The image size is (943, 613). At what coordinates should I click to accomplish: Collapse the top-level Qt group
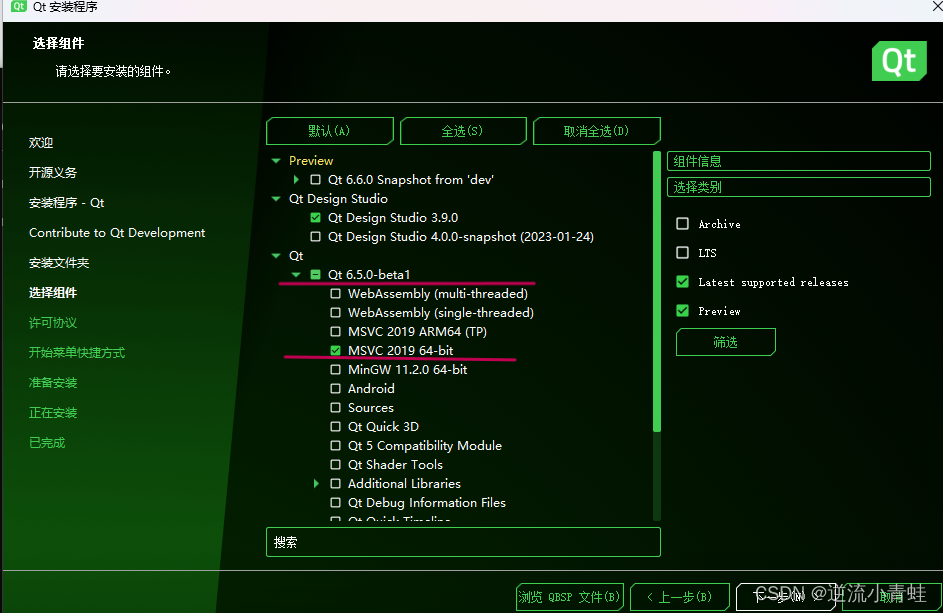276,256
